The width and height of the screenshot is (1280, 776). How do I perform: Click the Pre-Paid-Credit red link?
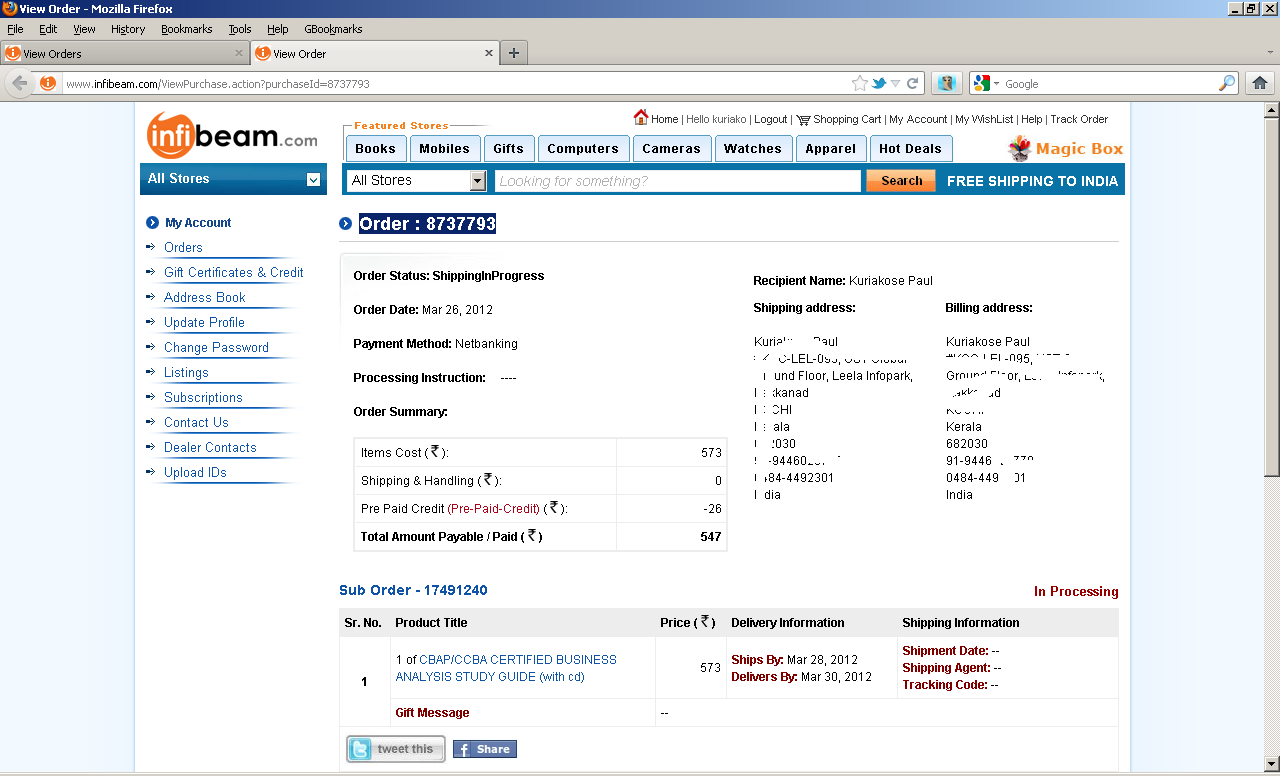click(x=494, y=509)
